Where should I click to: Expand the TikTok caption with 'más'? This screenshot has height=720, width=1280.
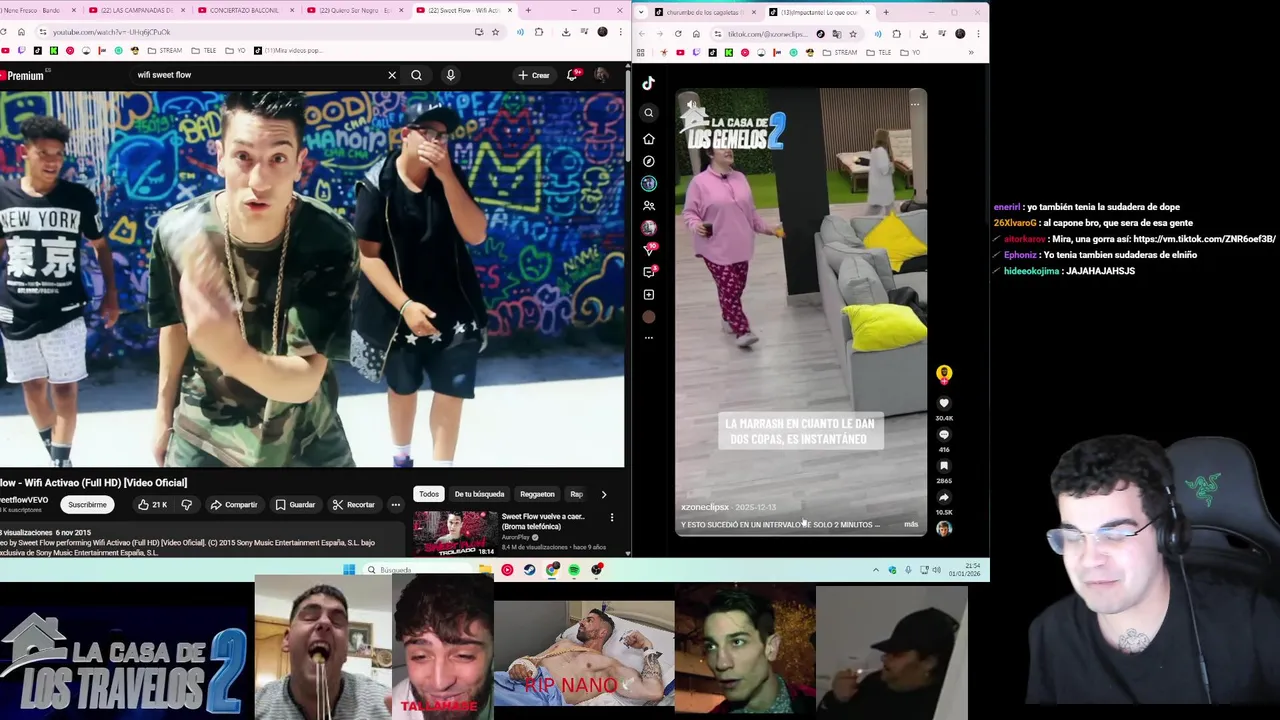911,524
